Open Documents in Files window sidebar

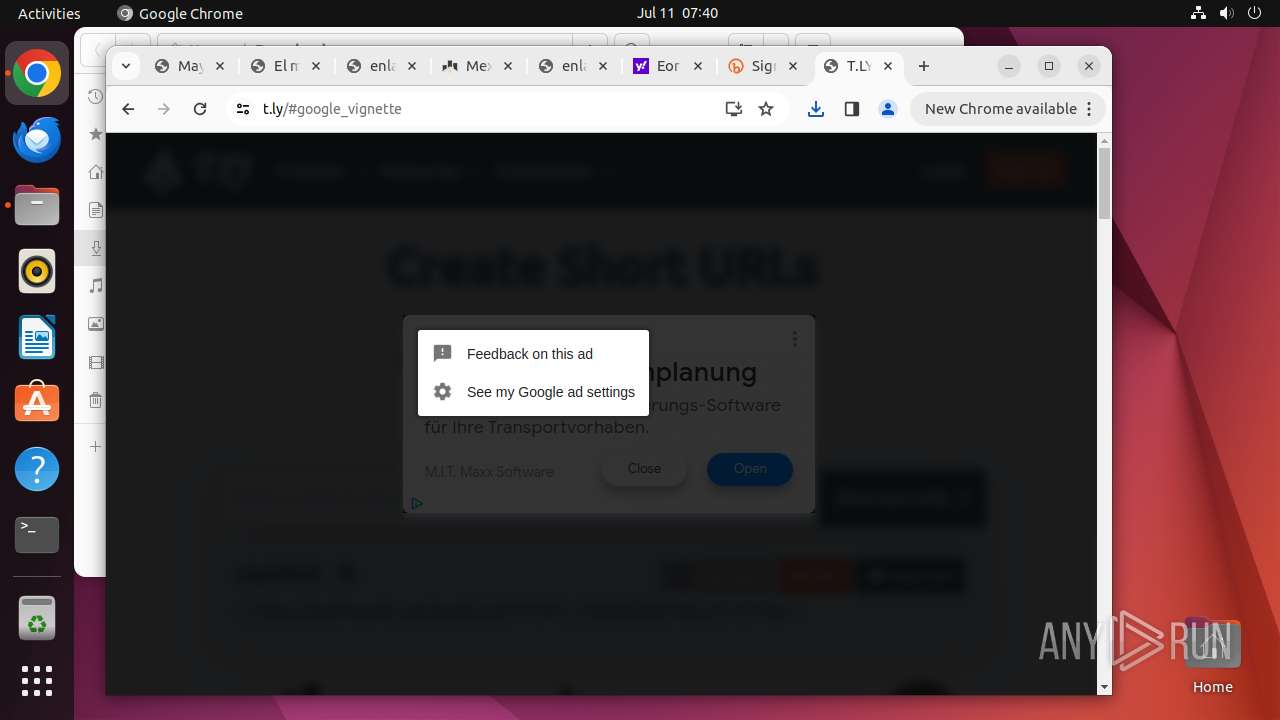tap(95, 210)
